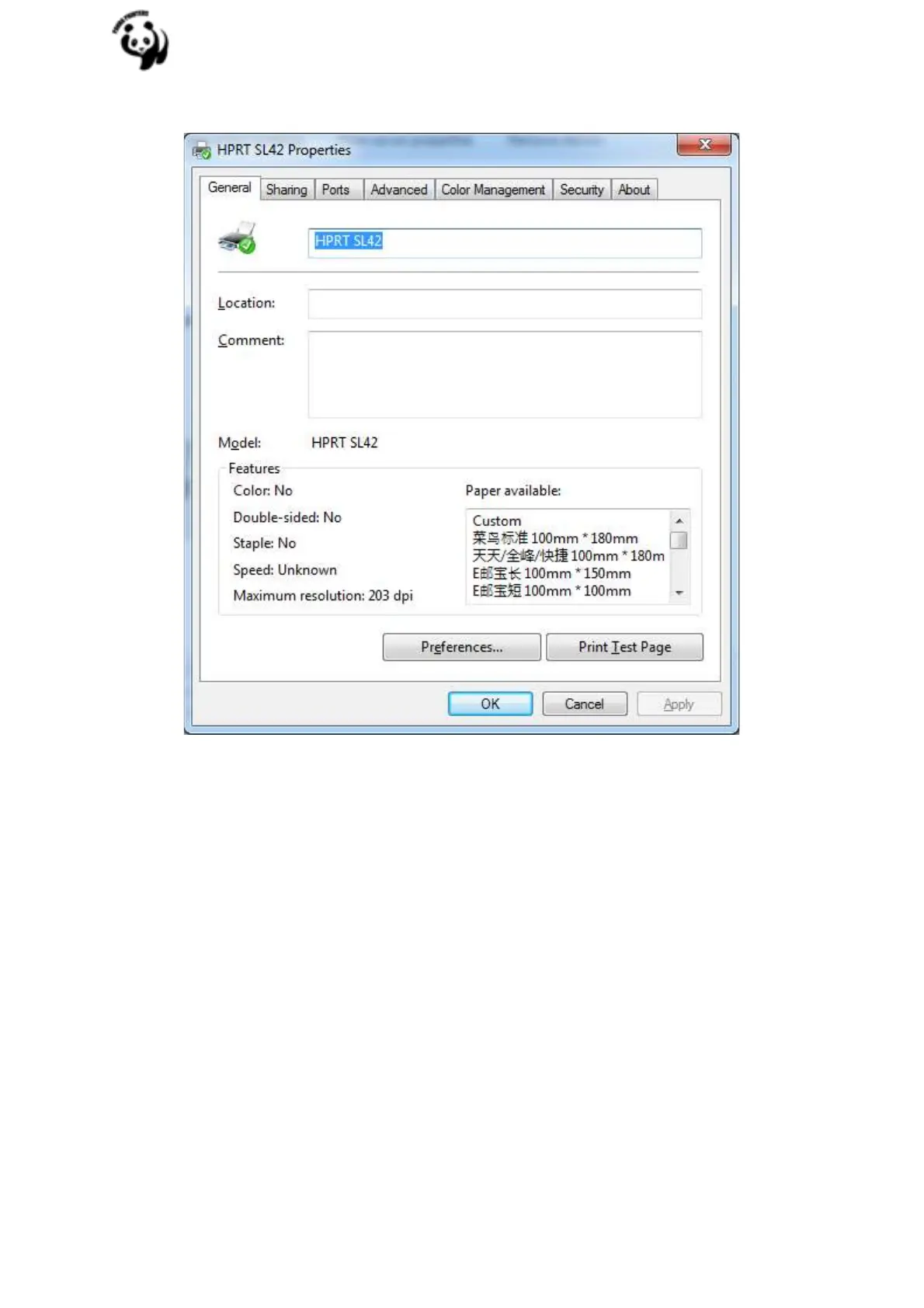Click the Color: No feature text
Viewport: 924px width, 1308px height.
(262, 491)
